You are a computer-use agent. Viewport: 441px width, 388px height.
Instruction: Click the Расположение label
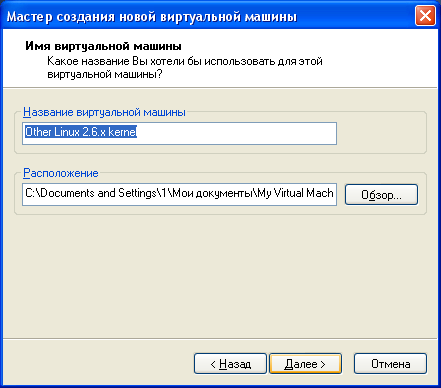tap(61, 173)
